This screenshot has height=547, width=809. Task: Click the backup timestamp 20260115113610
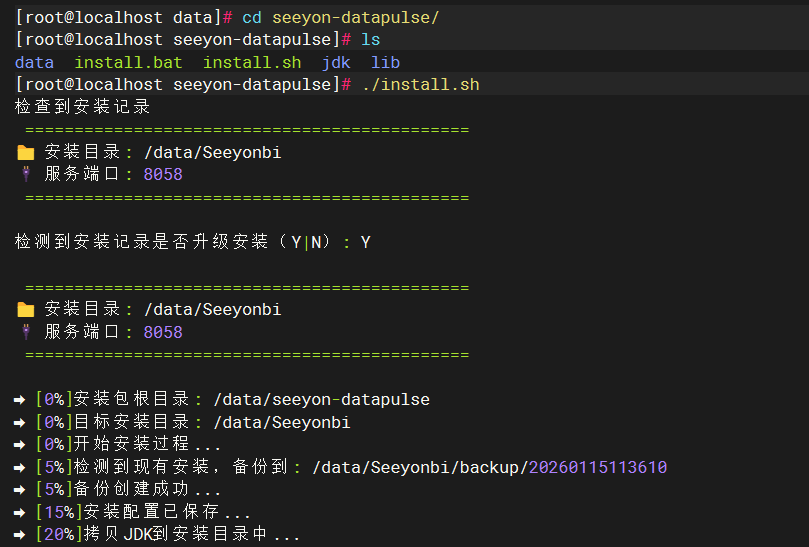pos(597,467)
